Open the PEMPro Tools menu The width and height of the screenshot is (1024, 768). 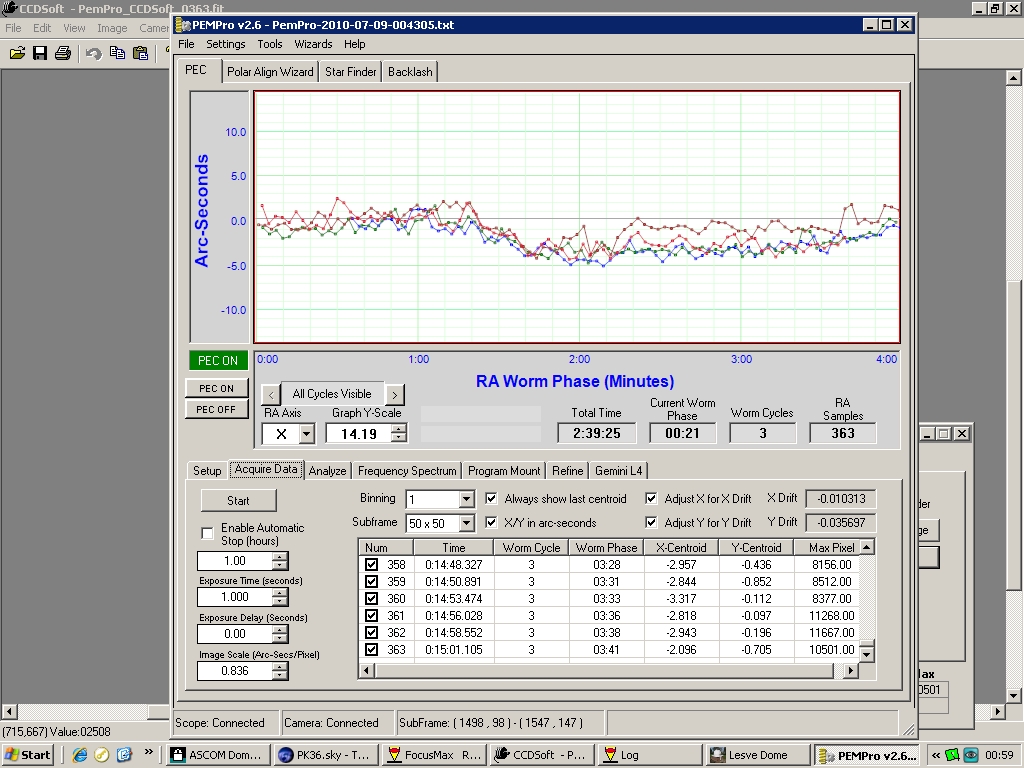(x=270, y=44)
